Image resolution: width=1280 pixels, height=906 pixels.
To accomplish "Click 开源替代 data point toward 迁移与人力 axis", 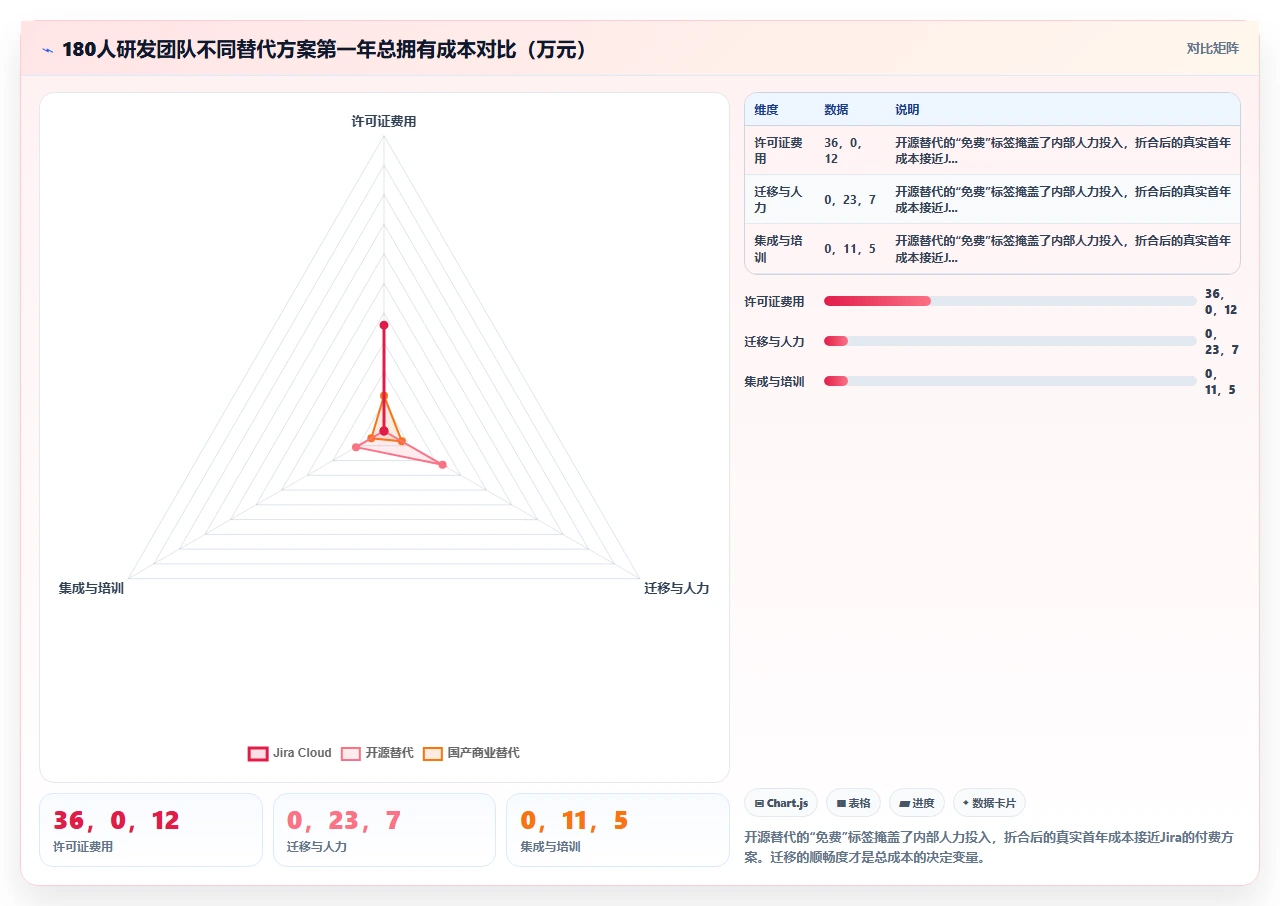I will pyautogui.click(x=443, y=465).
